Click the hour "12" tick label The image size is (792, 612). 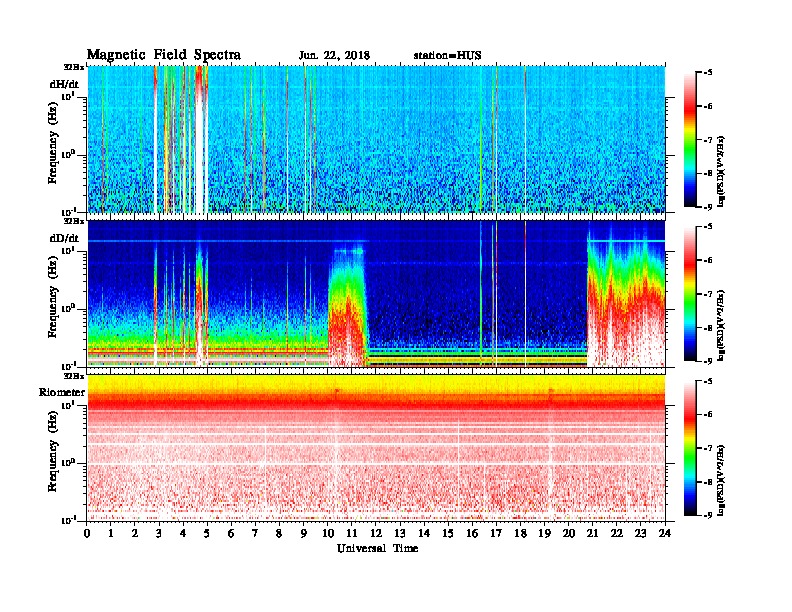(376, 533)
